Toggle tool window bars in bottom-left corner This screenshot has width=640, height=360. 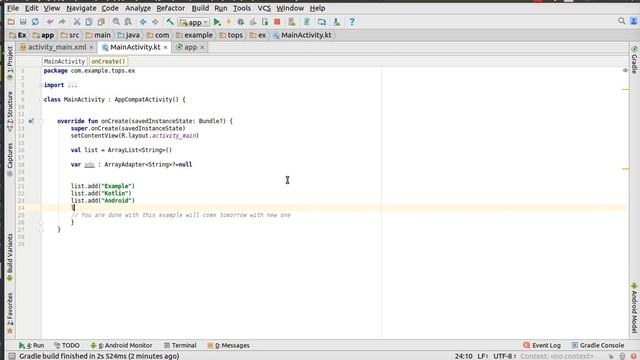point(12,356)
